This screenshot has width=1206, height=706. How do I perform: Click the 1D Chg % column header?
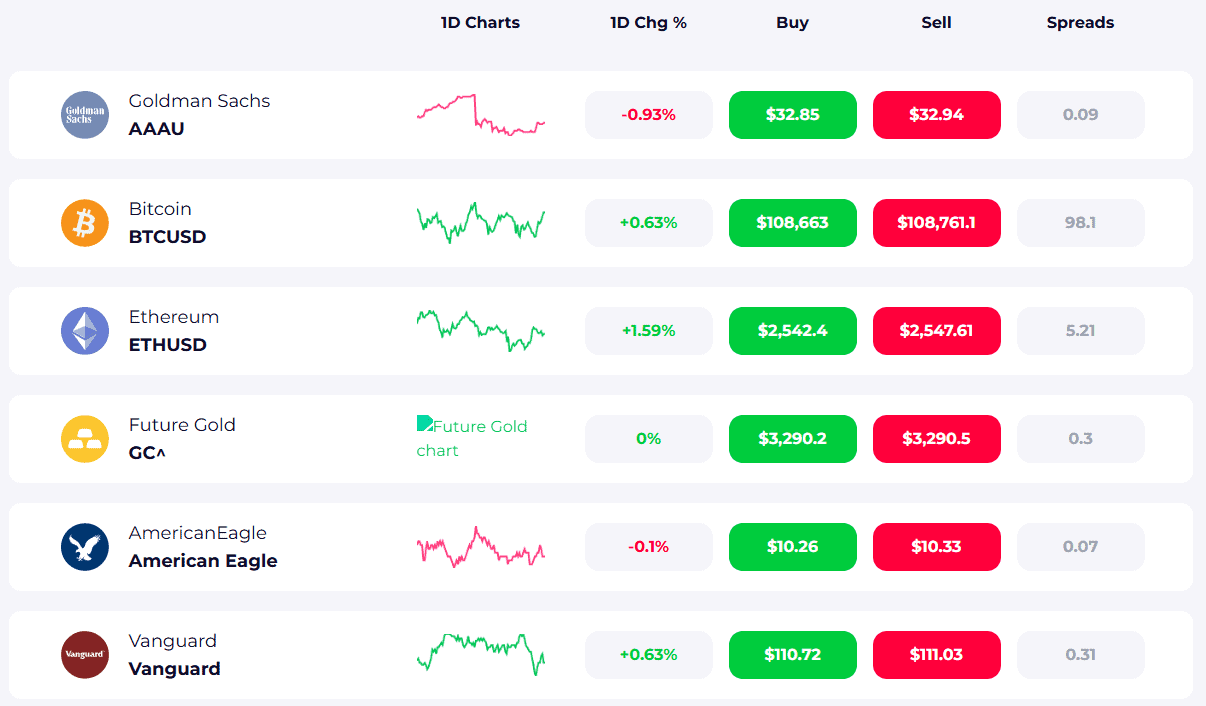648,22
